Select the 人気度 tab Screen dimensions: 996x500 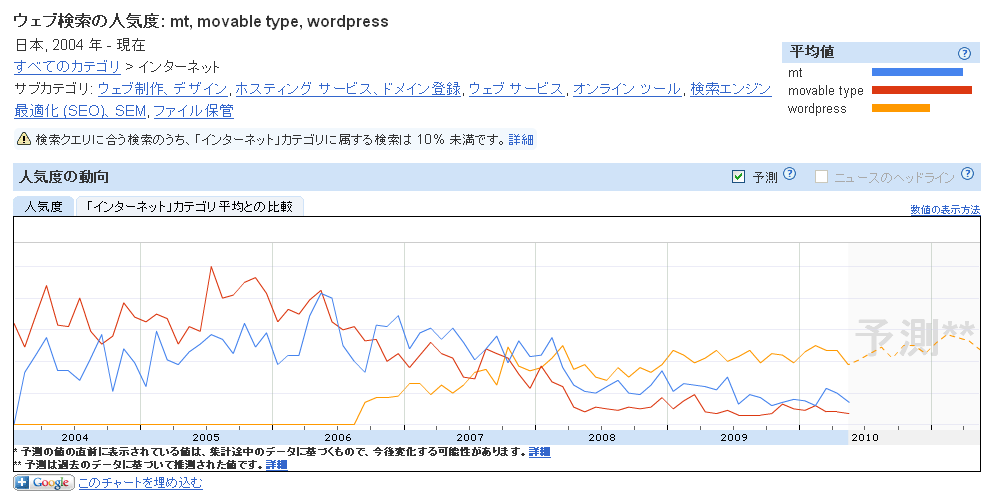[x=44, y=206]
